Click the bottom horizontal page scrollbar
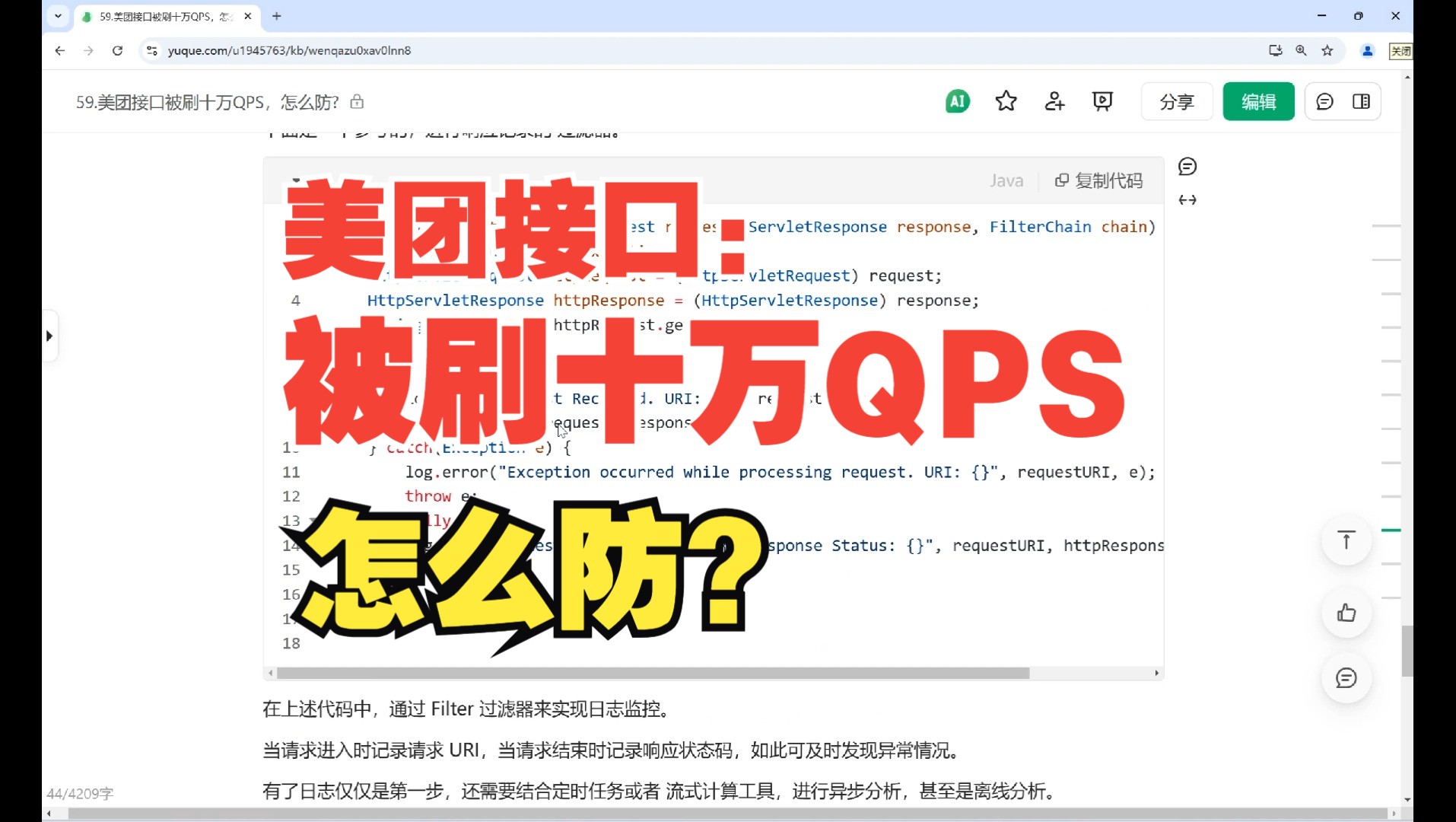The image size is (1456, 822). 727,814
